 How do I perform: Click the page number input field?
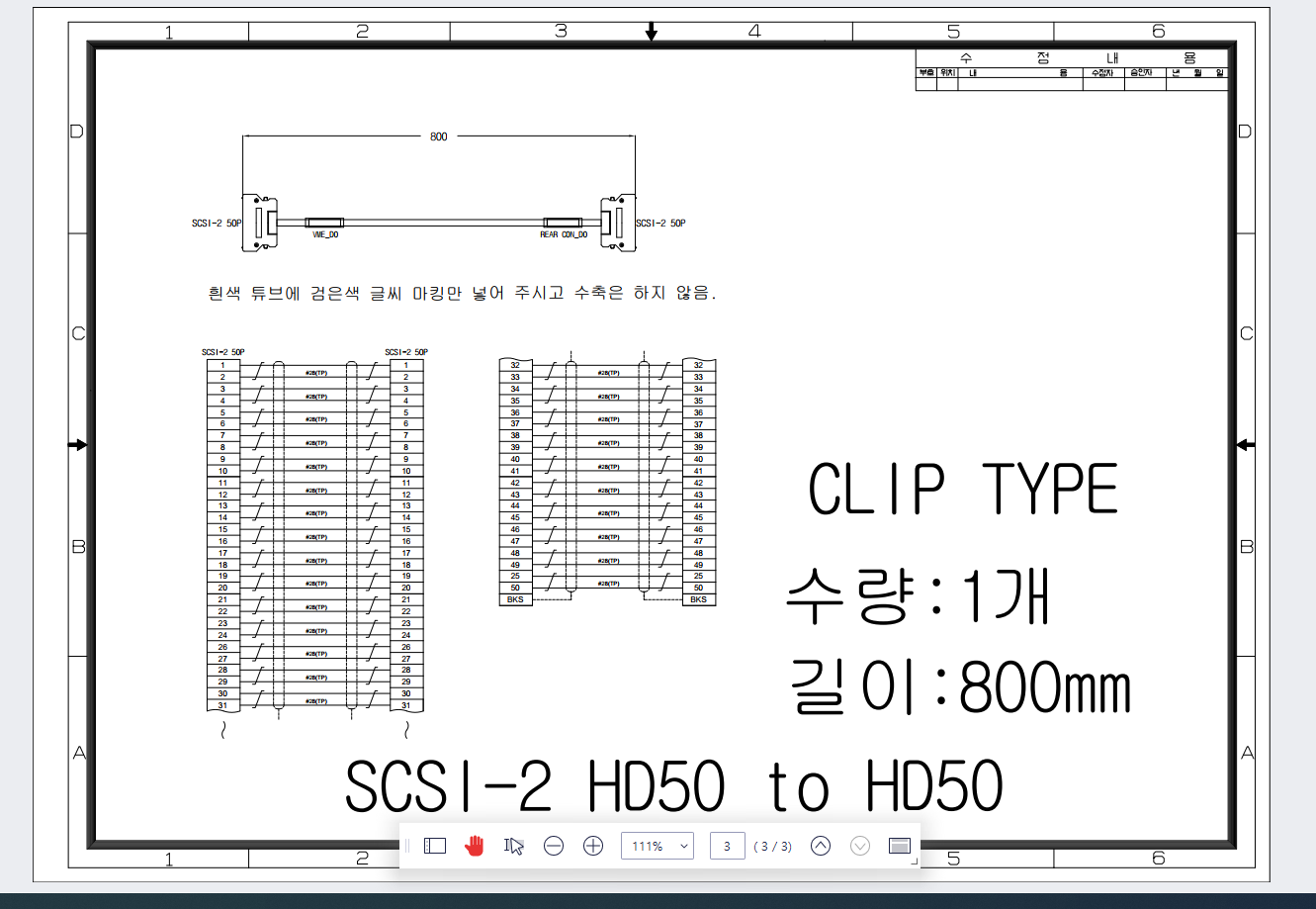pyautogui.click(x=727, y=846)
